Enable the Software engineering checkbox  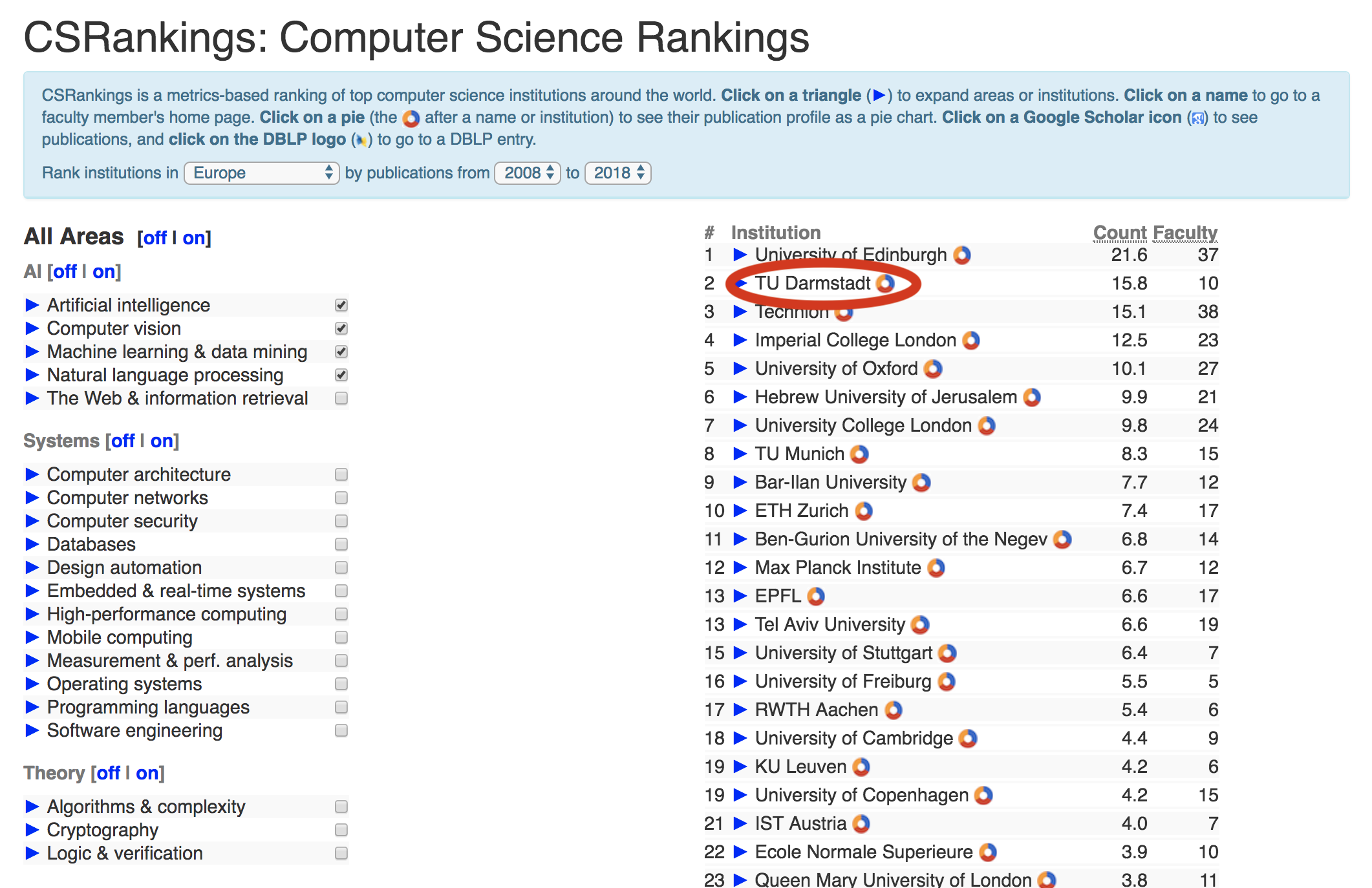coord(341,730)
